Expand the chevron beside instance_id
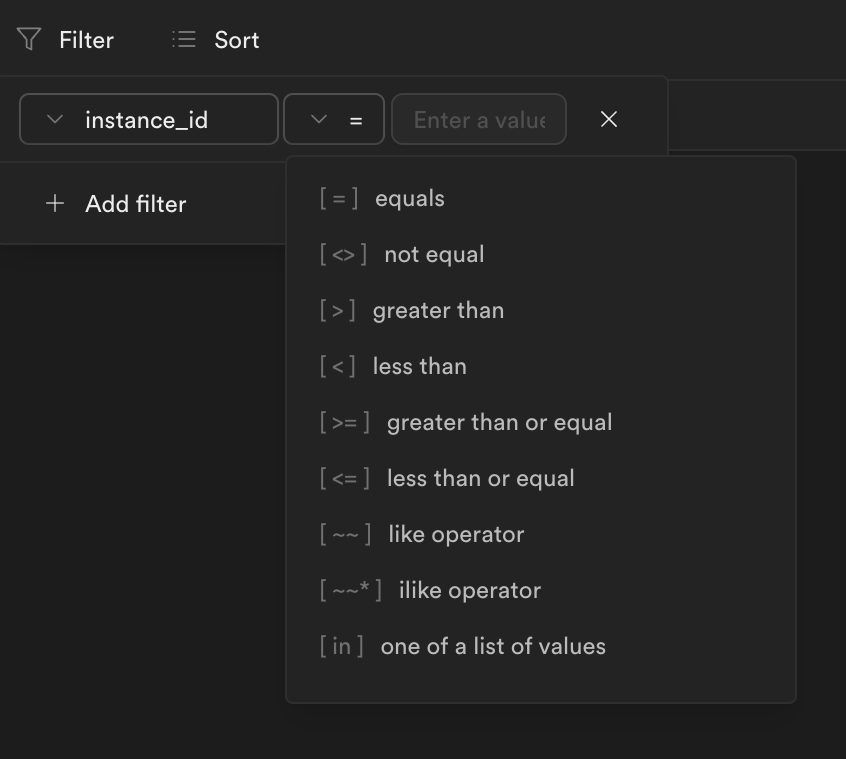 pos(55,118)
